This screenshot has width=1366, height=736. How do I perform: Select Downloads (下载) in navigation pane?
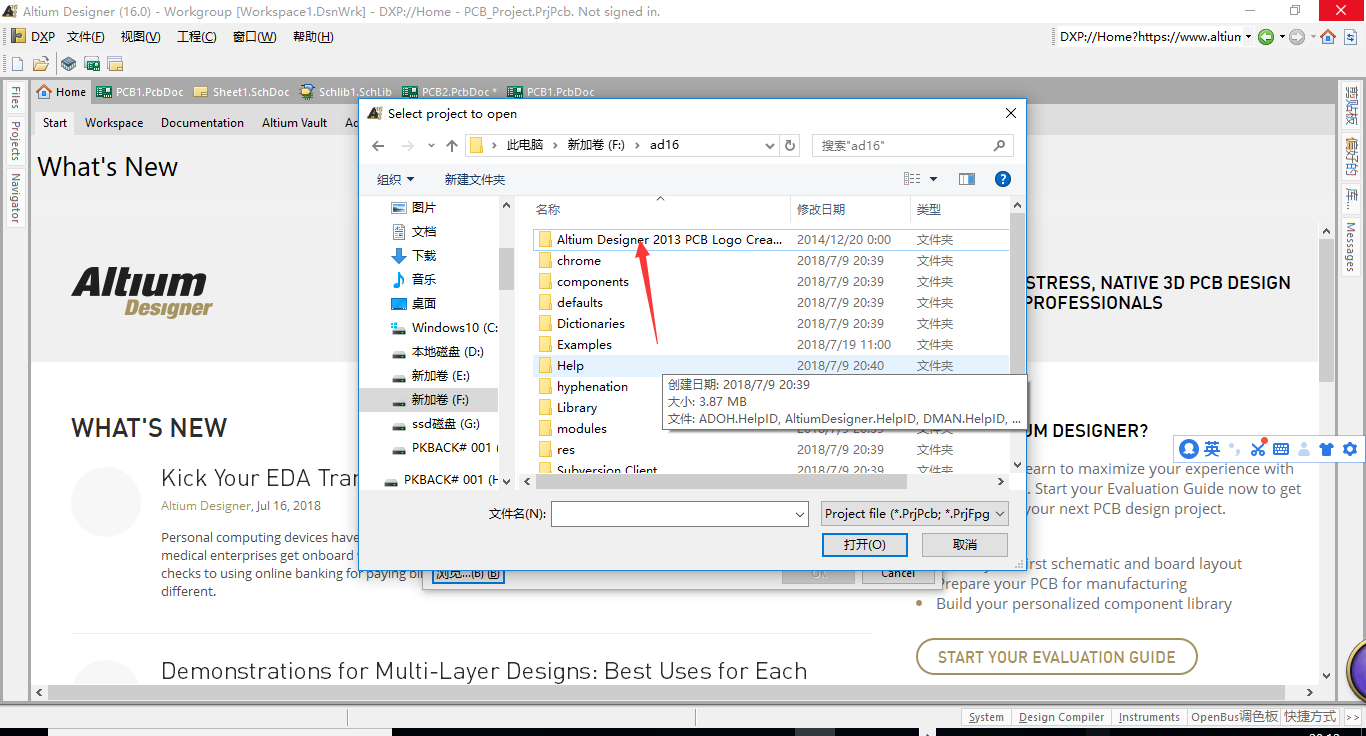click(x=424, y=256)
